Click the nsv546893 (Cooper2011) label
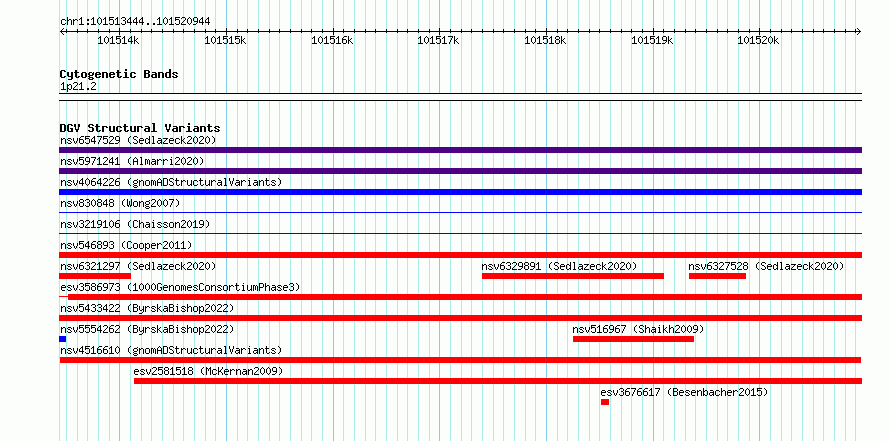 click(126, 245)
